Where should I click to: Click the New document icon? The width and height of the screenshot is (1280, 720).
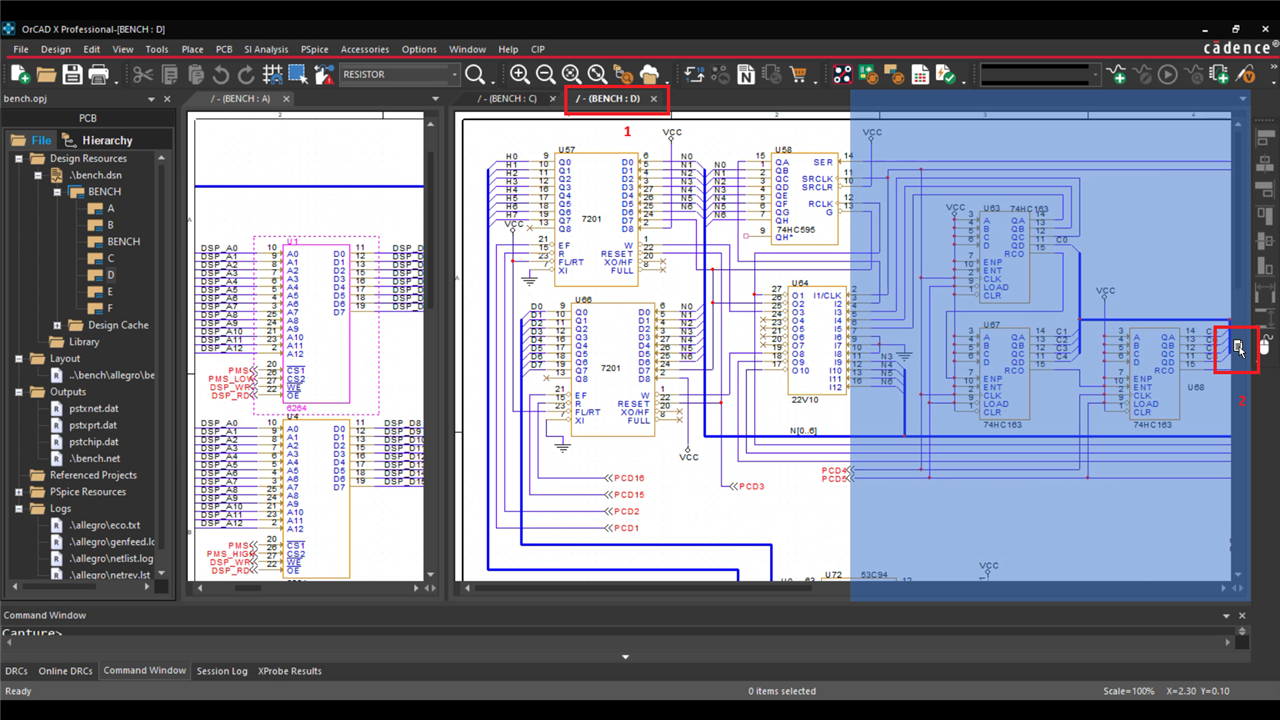(20, 74)
